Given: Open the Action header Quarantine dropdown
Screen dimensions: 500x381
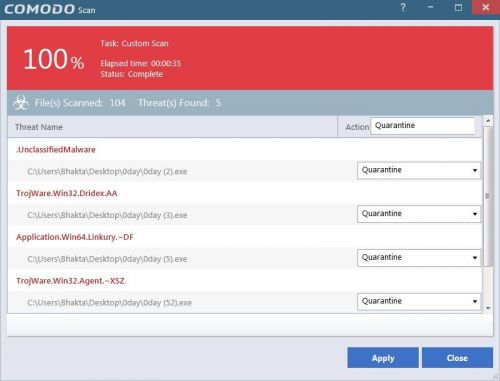Looking at the screenshot, I should pos(423,126).
